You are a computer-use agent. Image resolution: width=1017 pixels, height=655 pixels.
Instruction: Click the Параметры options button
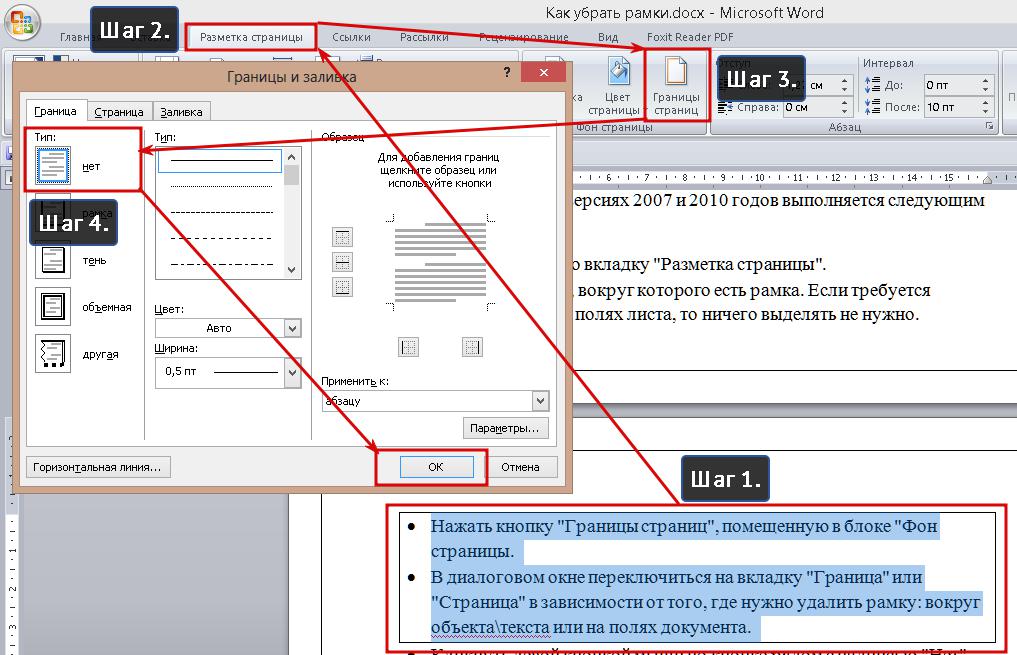505,428
